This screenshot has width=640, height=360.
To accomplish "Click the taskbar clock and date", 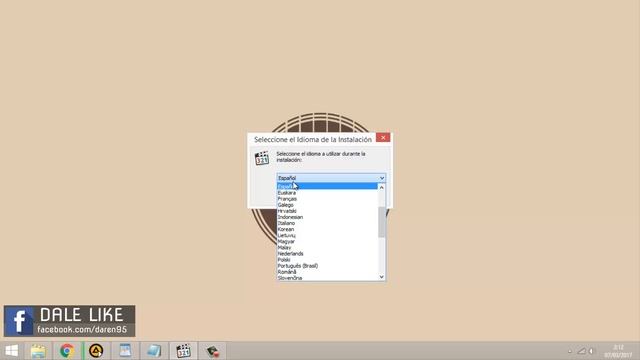I will (x=618, y=351).
